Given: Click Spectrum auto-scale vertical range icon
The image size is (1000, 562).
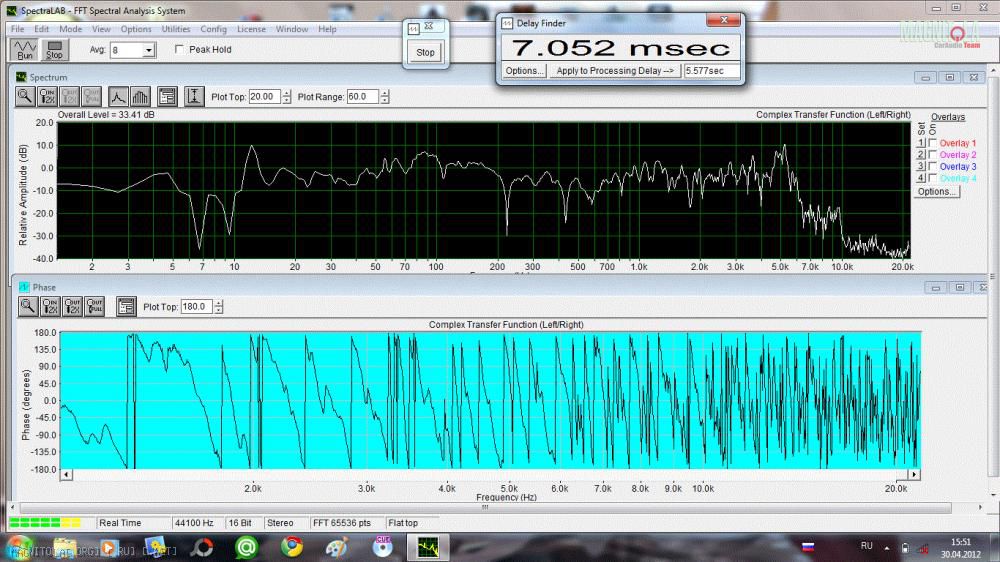Looking at the screenshot, I should 194,96.
